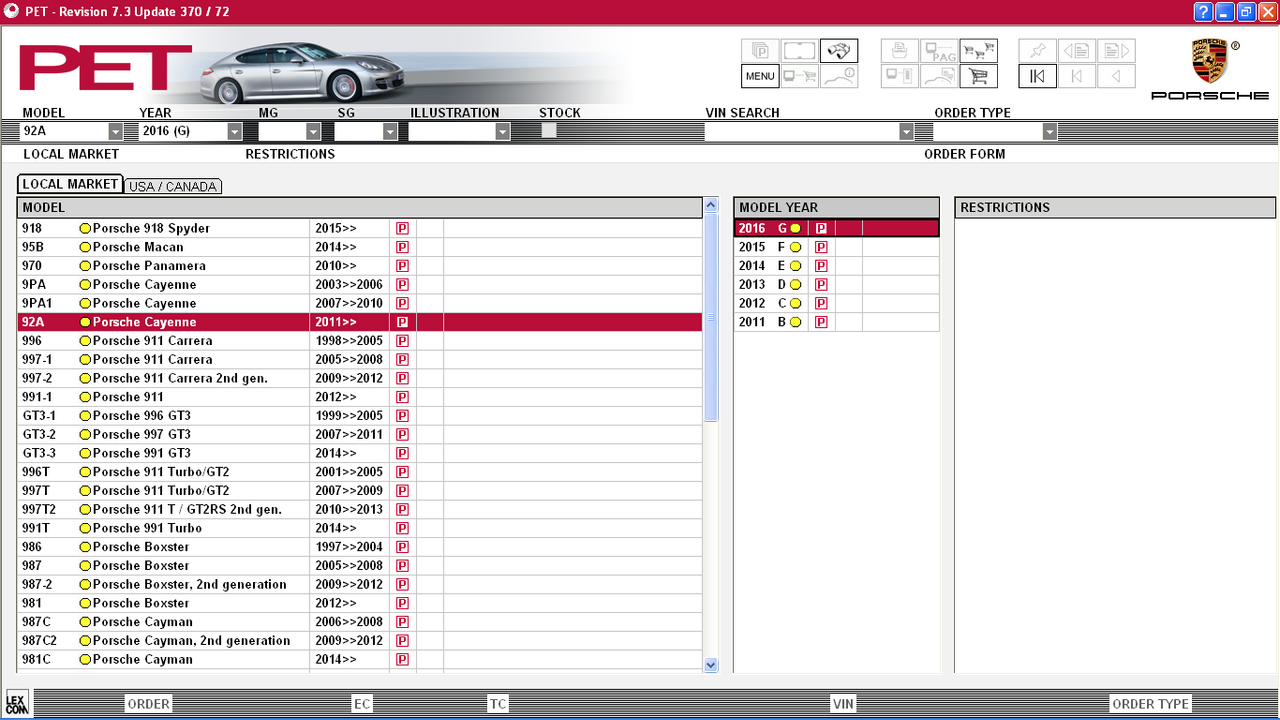Select model year 2013 D
The width and height of the screenshot is (1280, 720).
point(837,285)
